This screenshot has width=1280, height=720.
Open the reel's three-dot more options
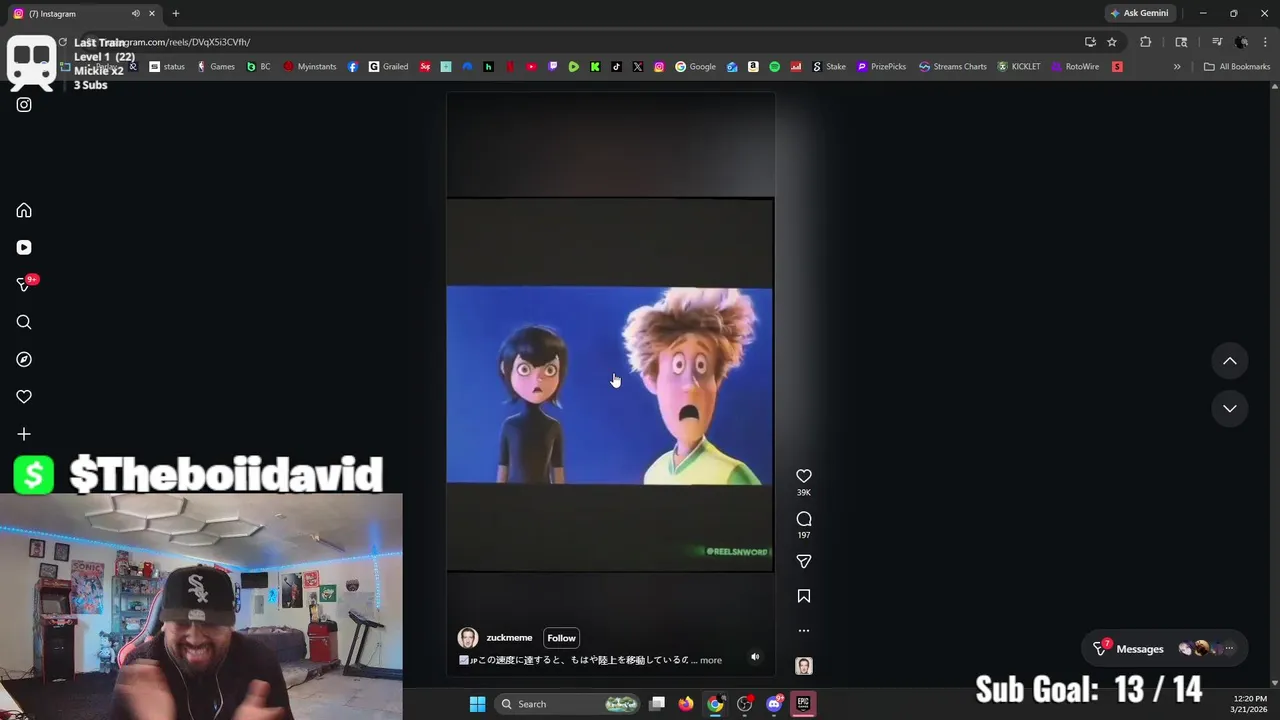point(804,631)
